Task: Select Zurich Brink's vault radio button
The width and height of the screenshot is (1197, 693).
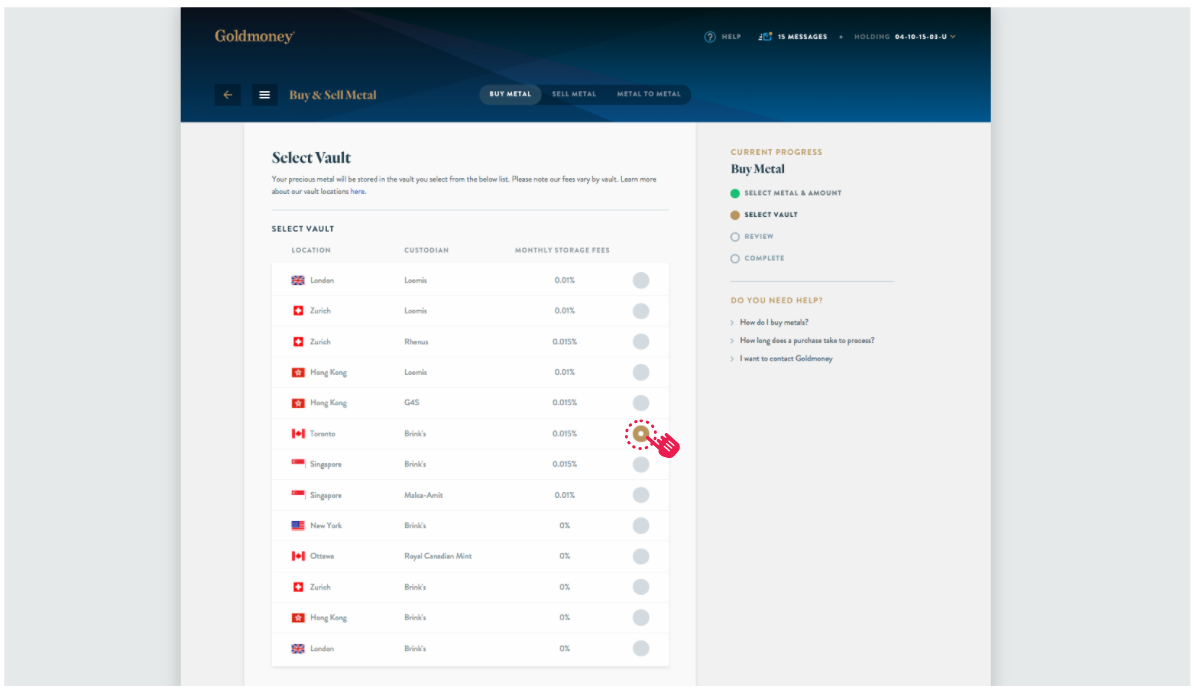Action: 640,587
